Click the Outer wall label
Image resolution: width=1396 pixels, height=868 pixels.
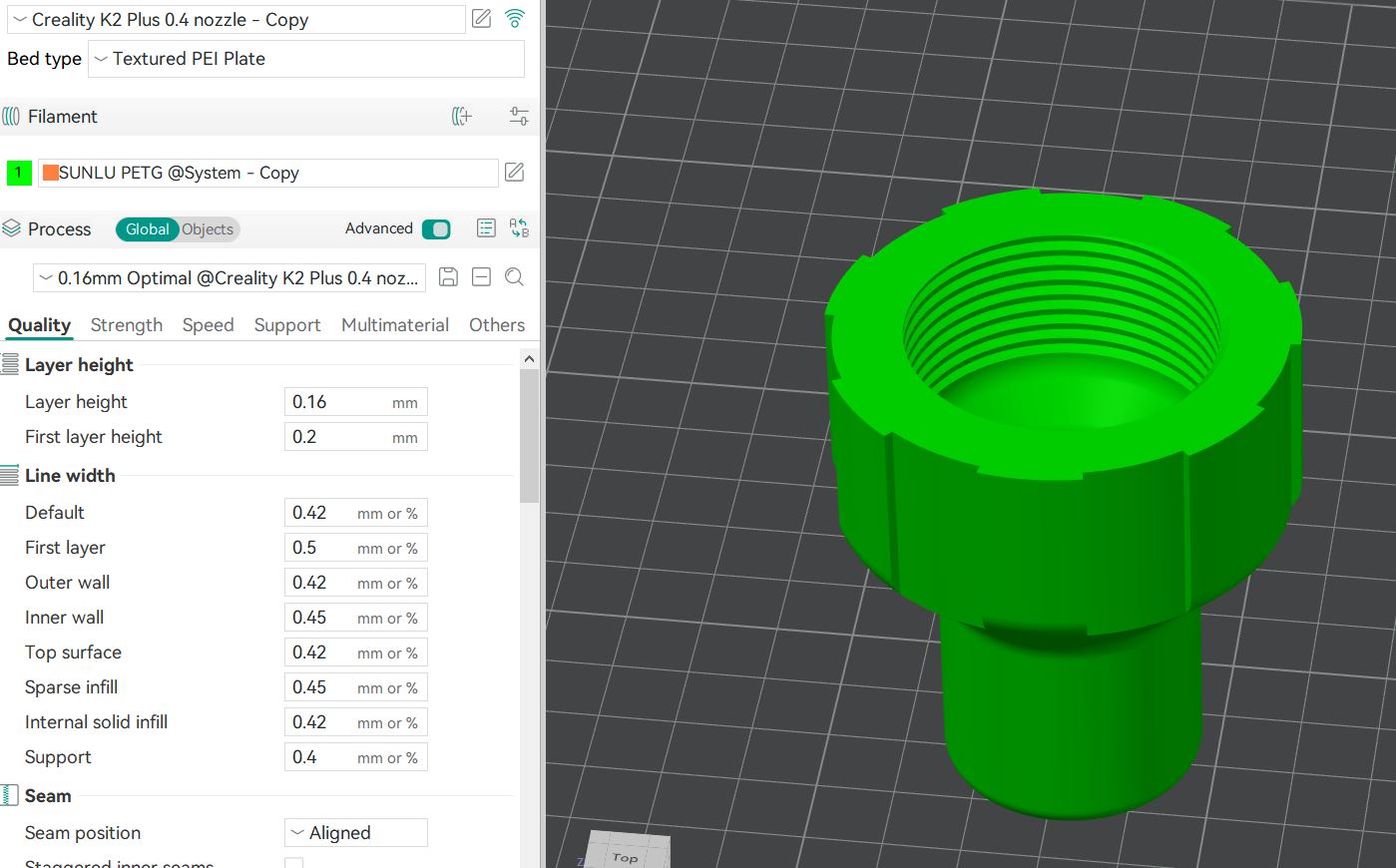(x=67, y=583)
